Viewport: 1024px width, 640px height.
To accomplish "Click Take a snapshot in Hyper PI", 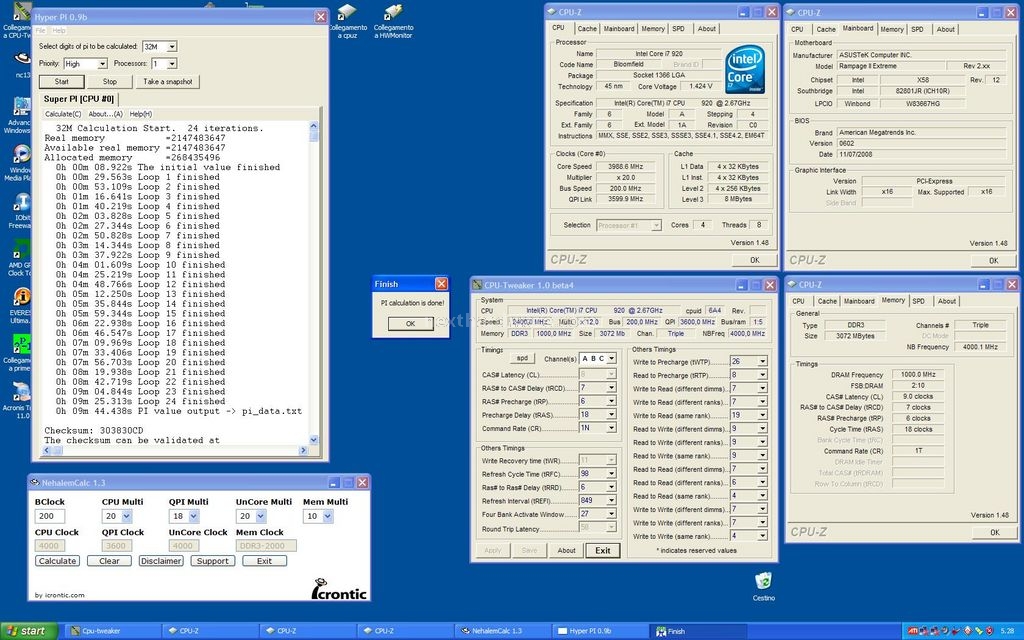I will [x=168, y=82].
